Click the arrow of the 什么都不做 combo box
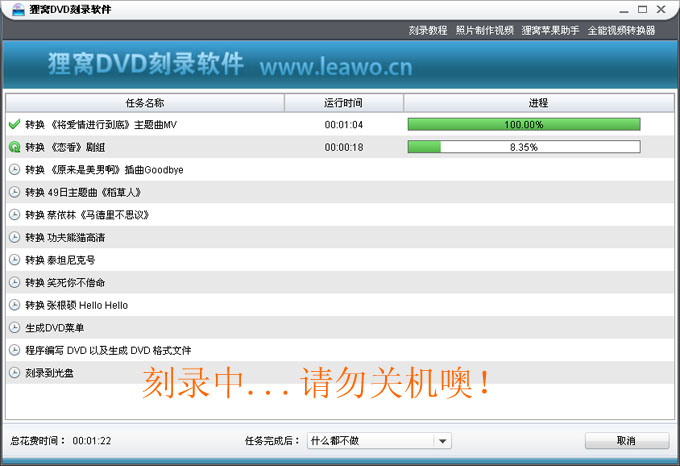 (442, 441)
